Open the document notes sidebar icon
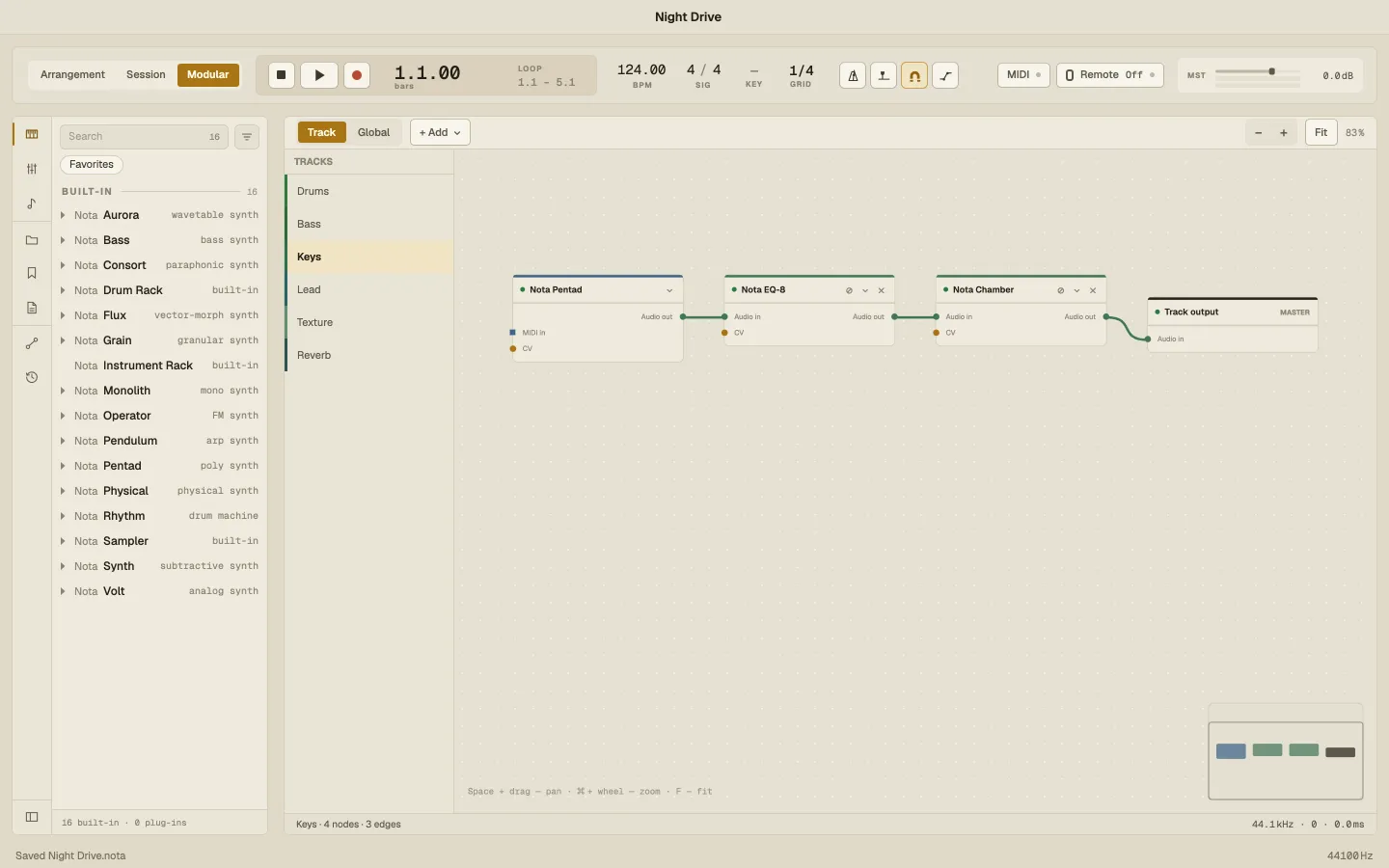Viewport: 1389px width, 868px height. 32,308
